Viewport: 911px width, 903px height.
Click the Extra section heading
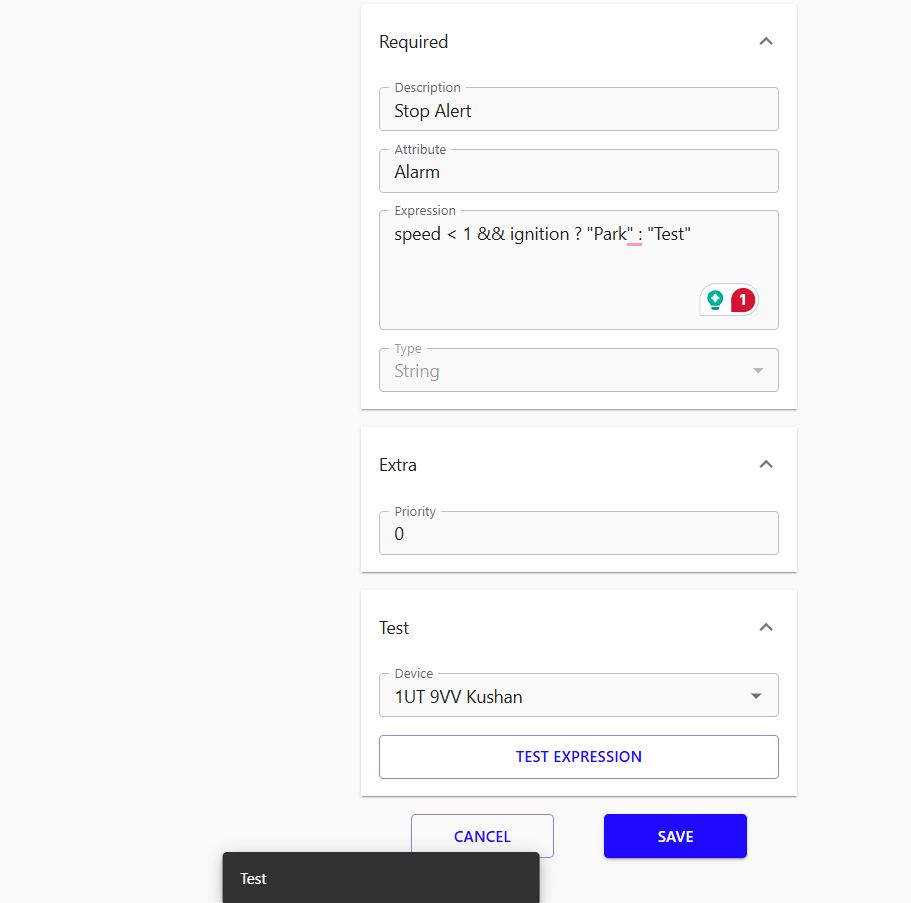click(398, 465)
